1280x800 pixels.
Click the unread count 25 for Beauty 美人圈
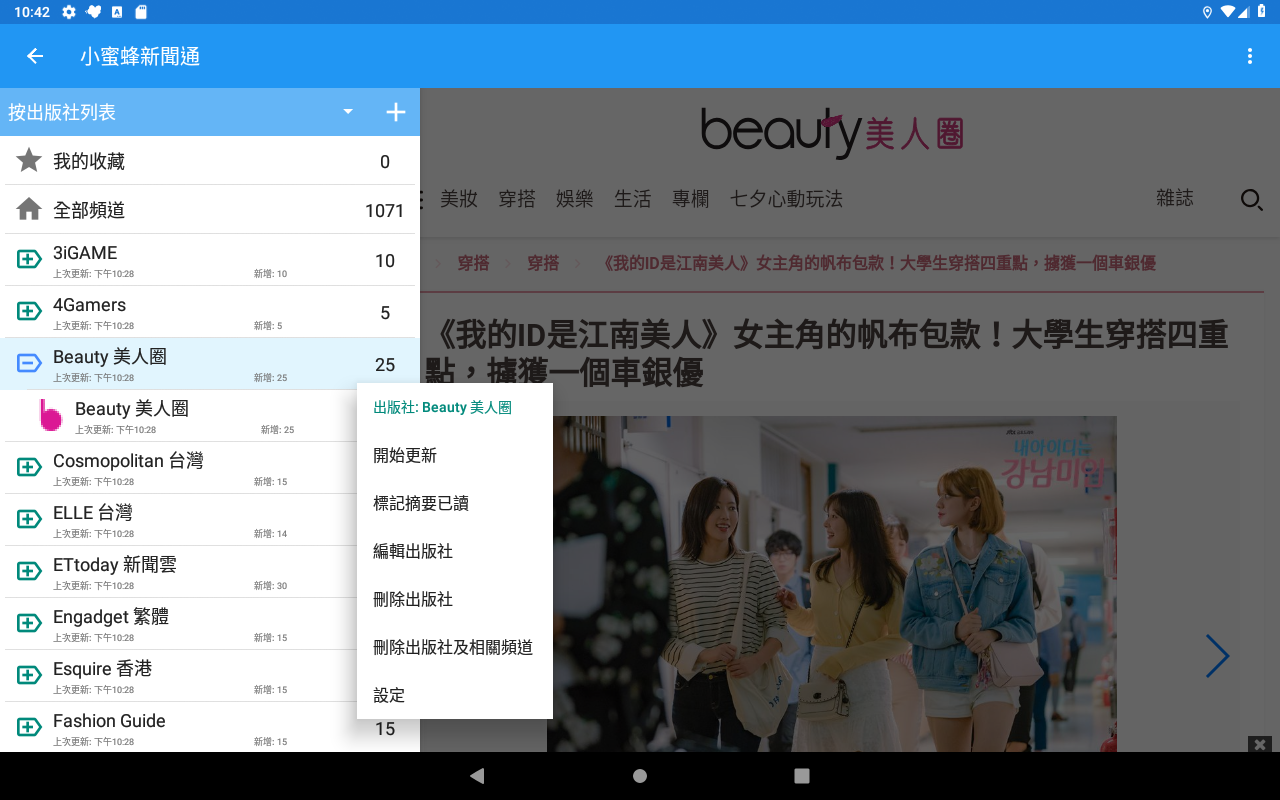click(385, 365)
